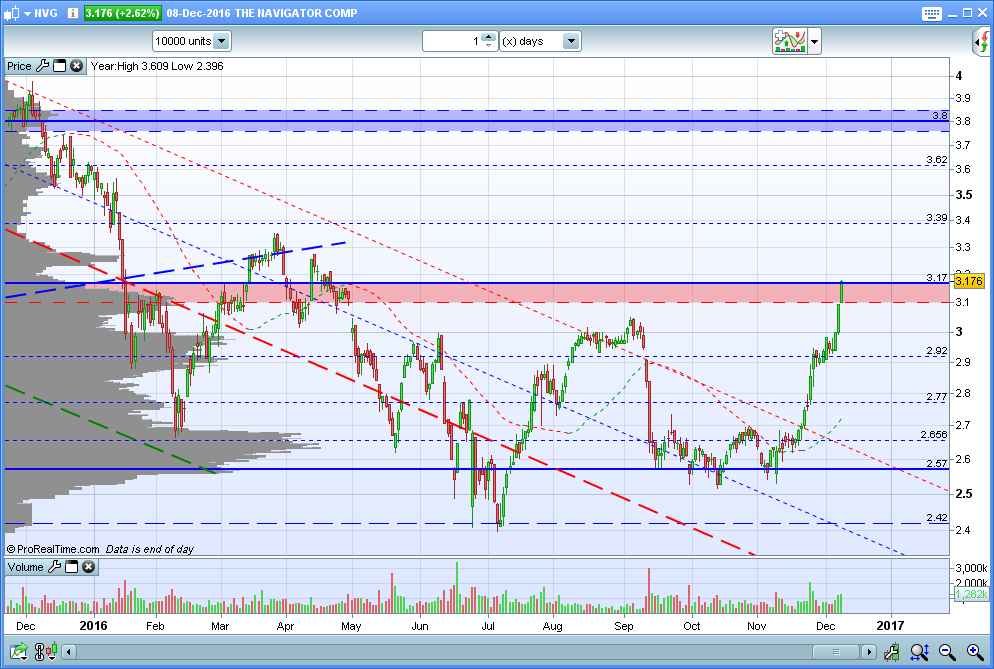Click the green 3.176 (+2.62%) price badge
Image resolution: width=994 pixels, height=669 pixels.
[x=122, y=13]
